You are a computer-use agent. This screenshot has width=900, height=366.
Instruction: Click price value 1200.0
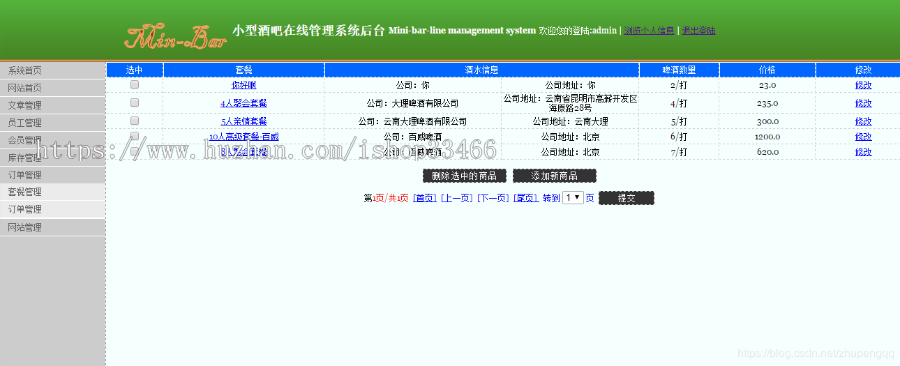pyautogui.click(x=767, y=137)
